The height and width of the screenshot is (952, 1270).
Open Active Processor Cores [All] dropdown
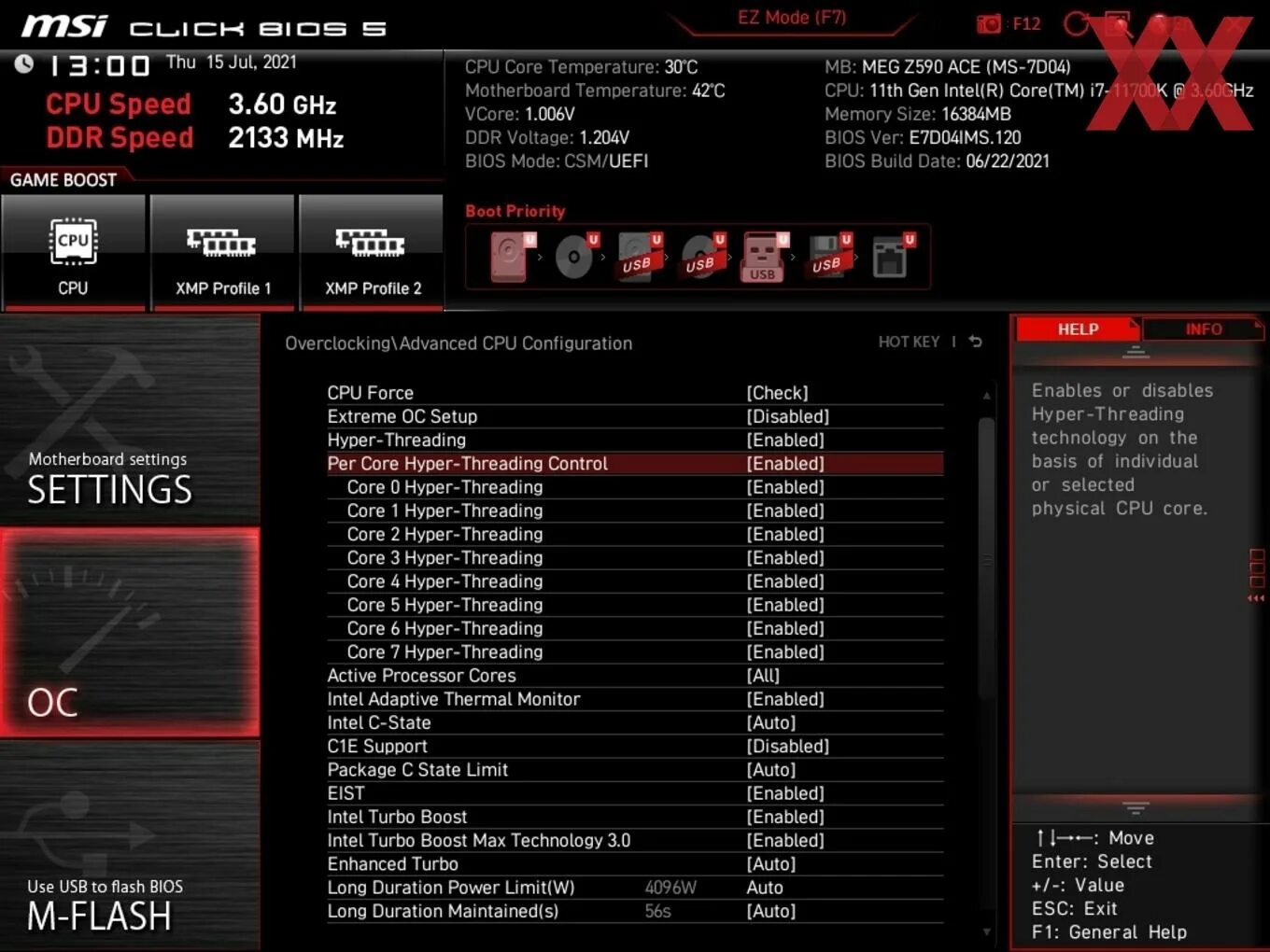pyautogui.click(x=763, y=676)
